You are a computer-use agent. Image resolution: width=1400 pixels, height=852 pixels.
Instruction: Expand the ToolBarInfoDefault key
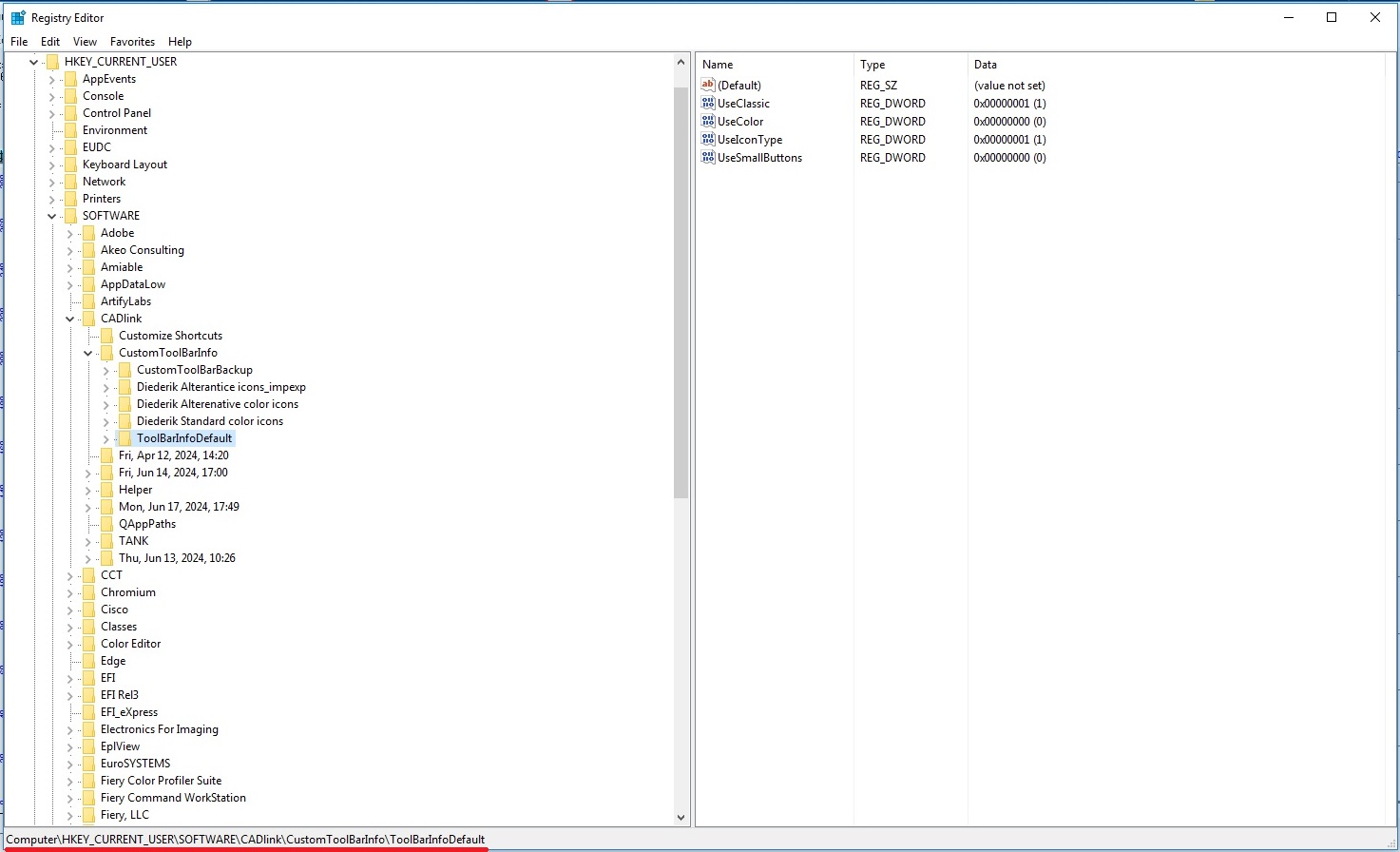[106, 438]
